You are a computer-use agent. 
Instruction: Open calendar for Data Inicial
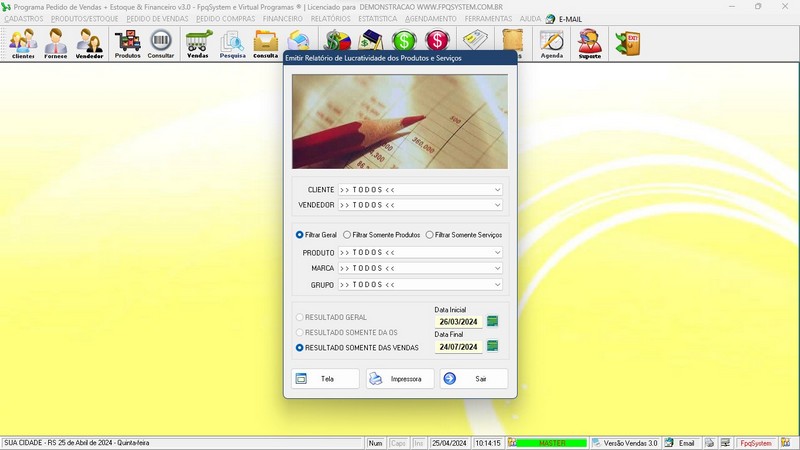[492, 321]
